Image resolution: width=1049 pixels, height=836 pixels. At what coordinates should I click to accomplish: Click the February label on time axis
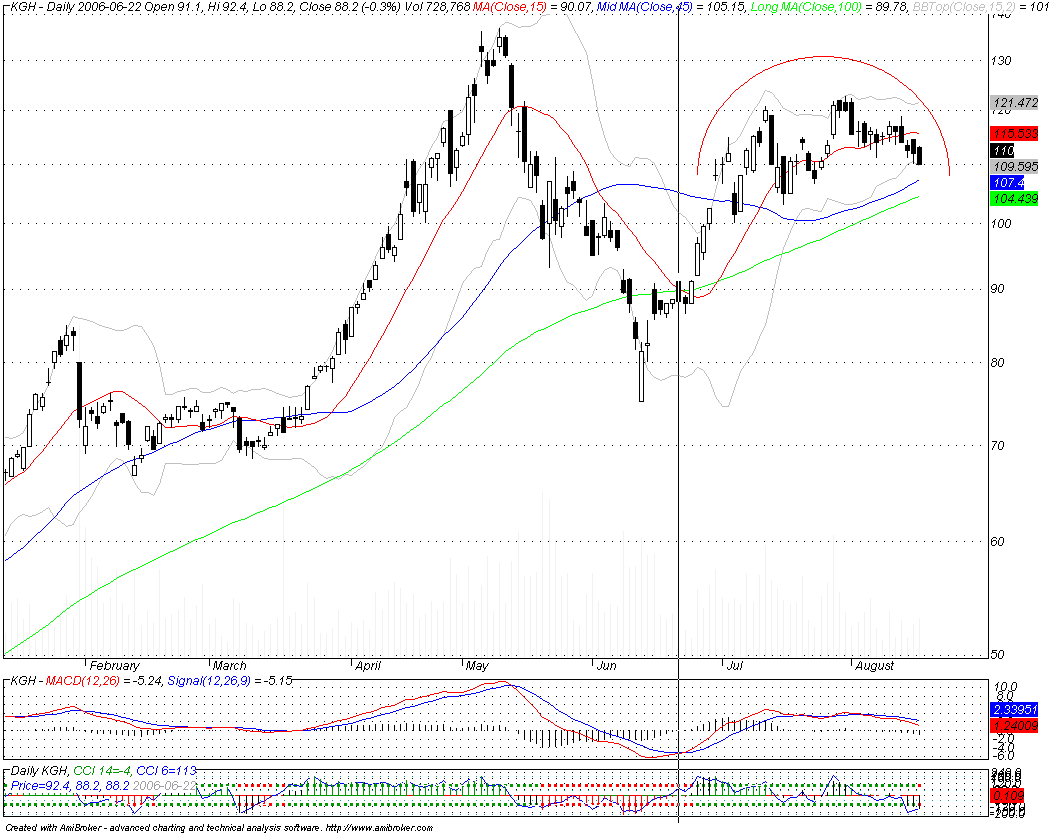(x=114, y=665)
